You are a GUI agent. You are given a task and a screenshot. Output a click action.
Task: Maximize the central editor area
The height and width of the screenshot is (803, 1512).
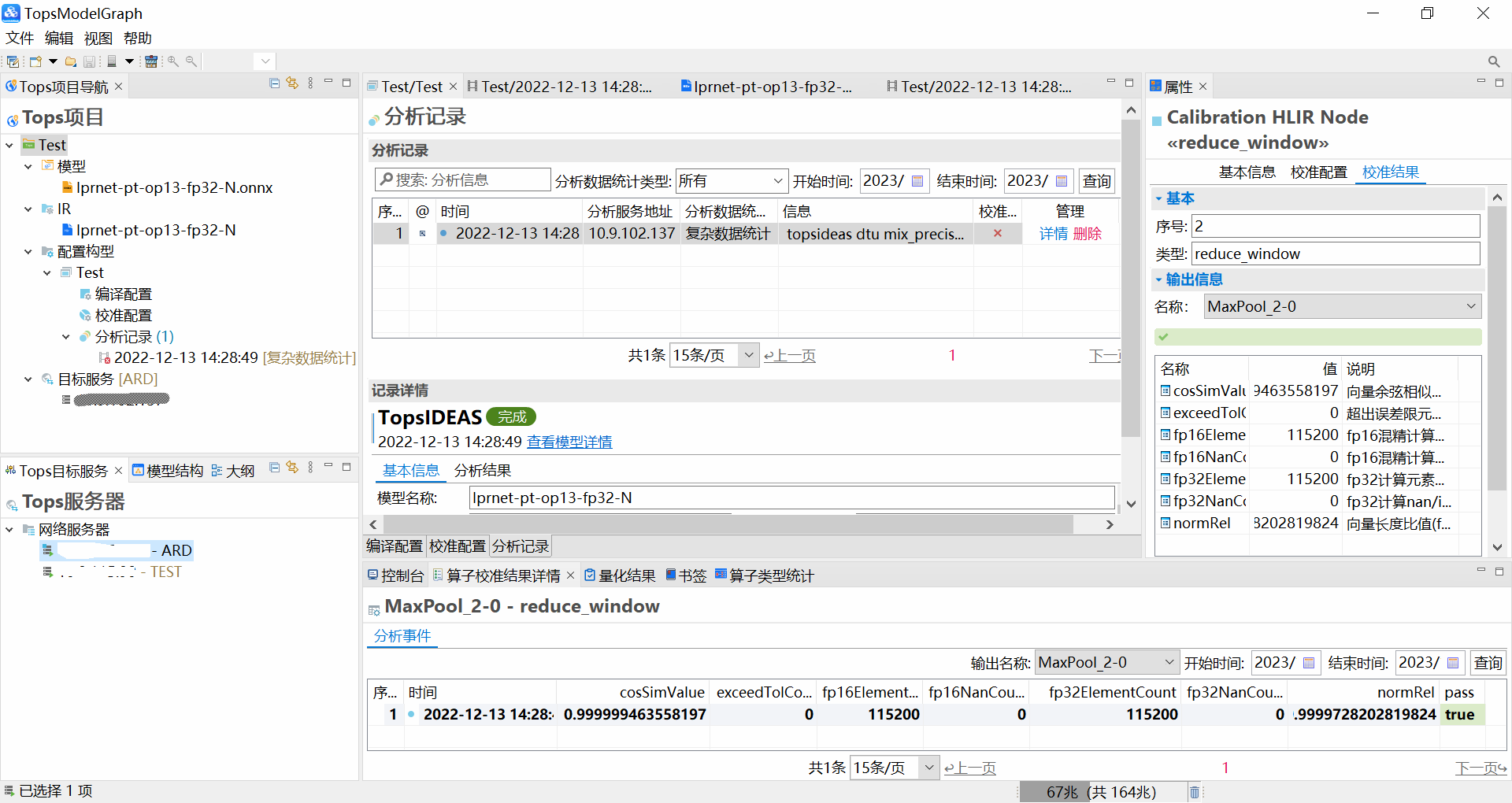point(1129,83)
